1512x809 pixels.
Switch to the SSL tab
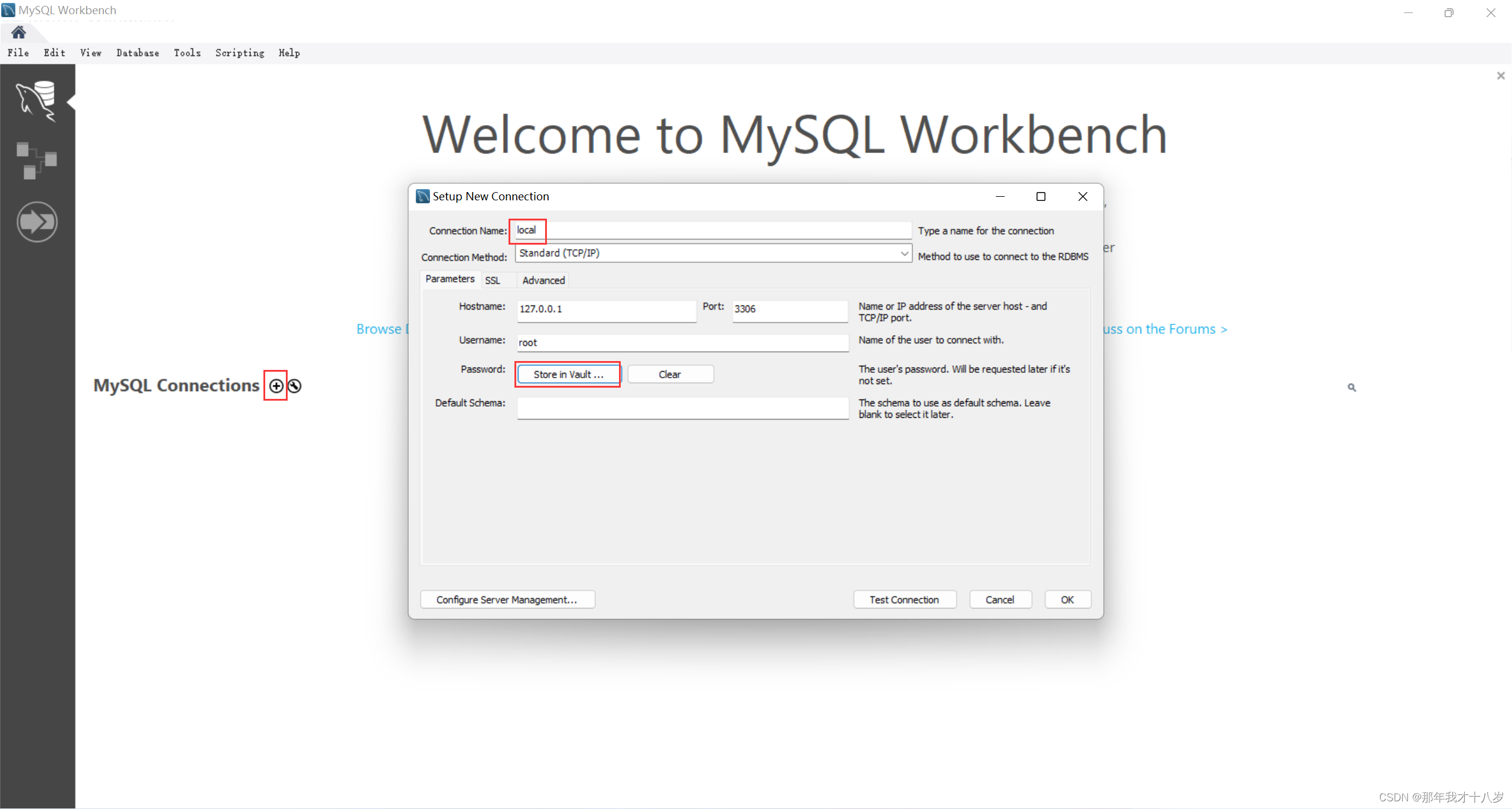tap(493, 281)
